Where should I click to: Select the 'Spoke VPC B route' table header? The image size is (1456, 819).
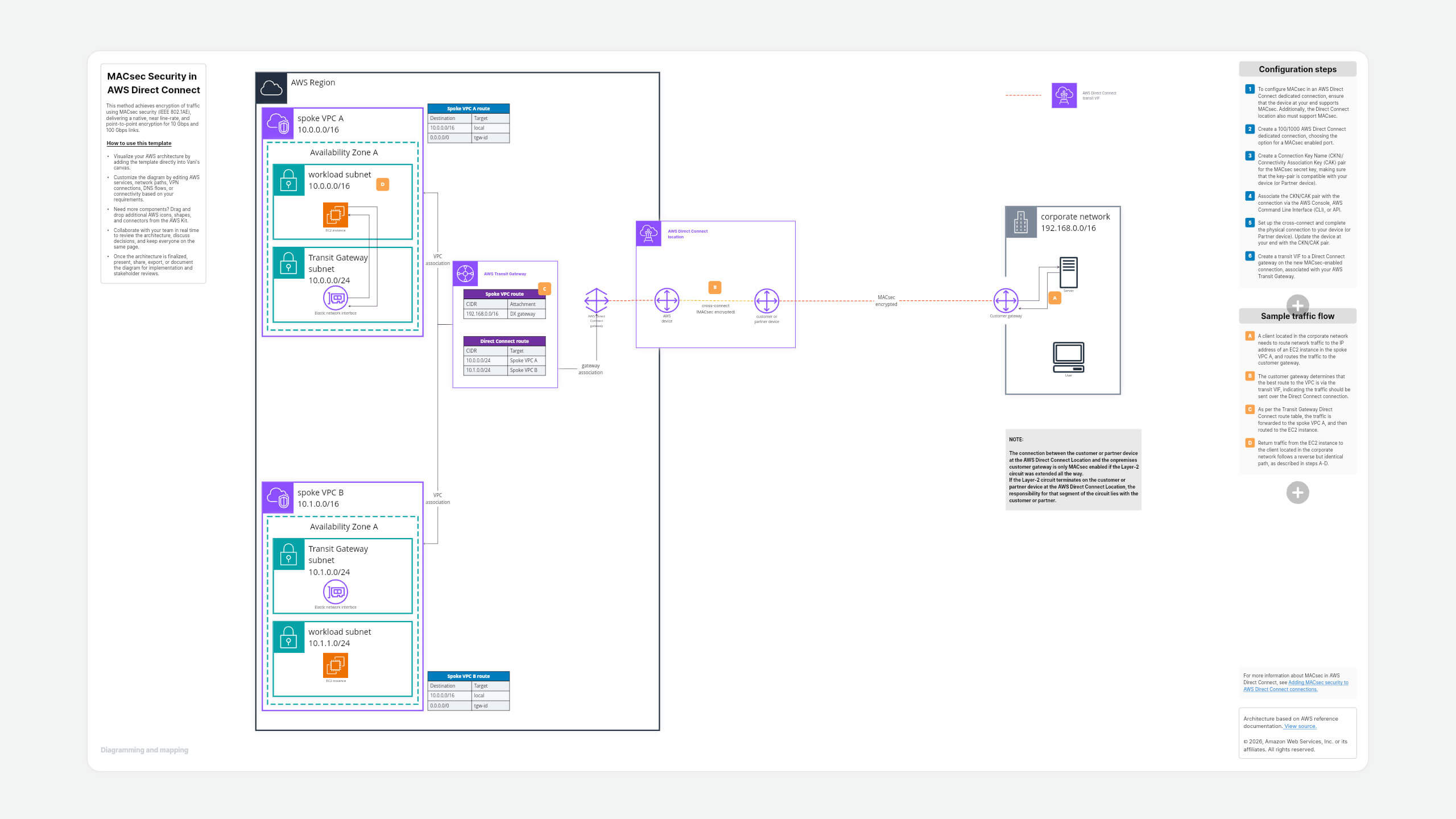coord(469,676)
